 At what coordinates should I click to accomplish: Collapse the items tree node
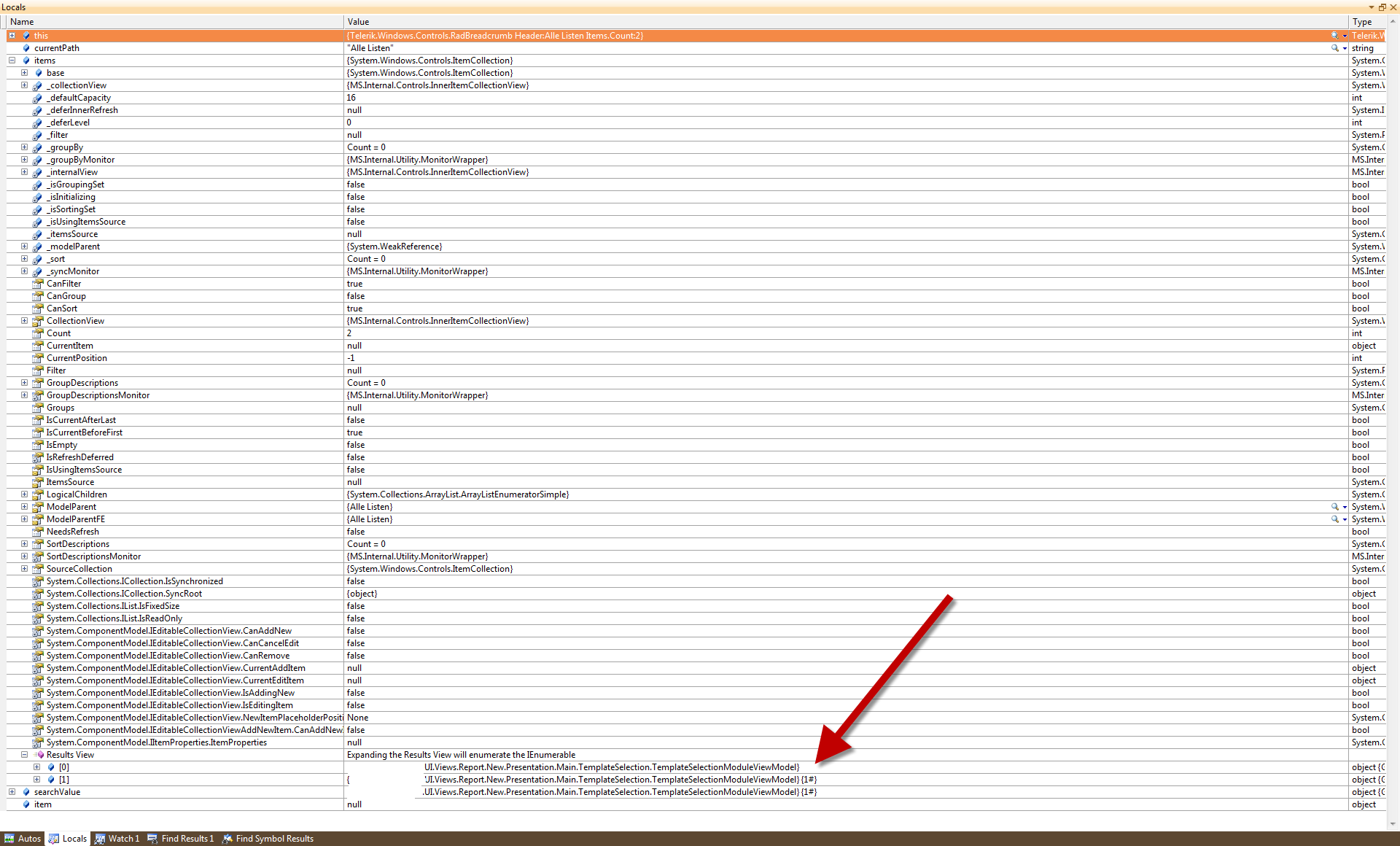click(12, 61)
